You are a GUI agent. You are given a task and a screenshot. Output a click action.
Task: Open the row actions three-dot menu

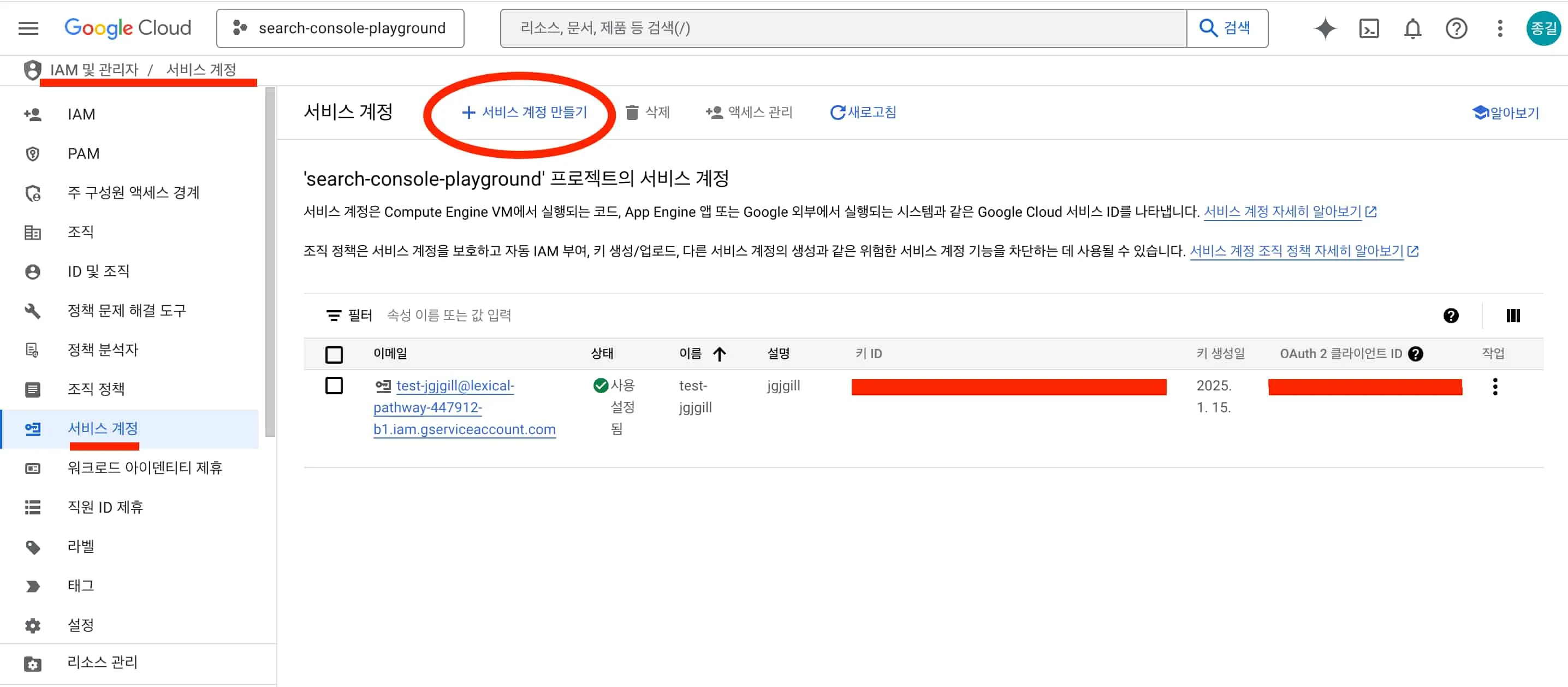coord(1495,386)
